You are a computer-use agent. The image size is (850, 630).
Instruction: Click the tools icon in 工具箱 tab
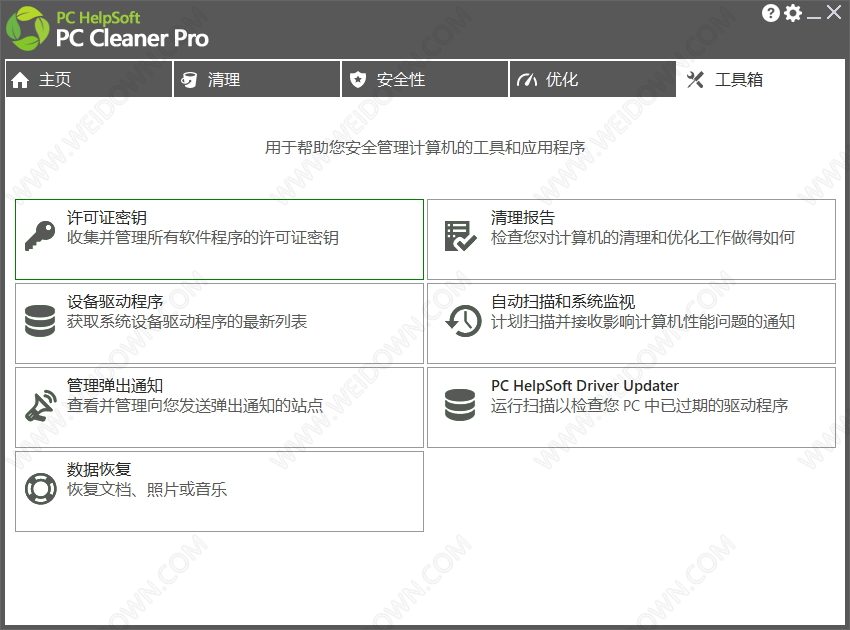tap(695, 80)
